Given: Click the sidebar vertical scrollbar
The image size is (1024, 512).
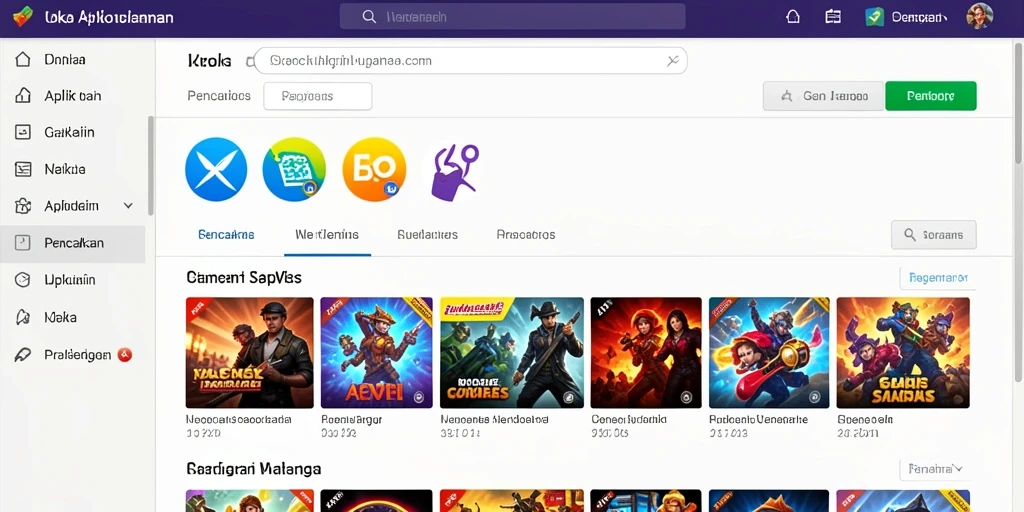Looking at the screenshot, I should coord(151,166).
